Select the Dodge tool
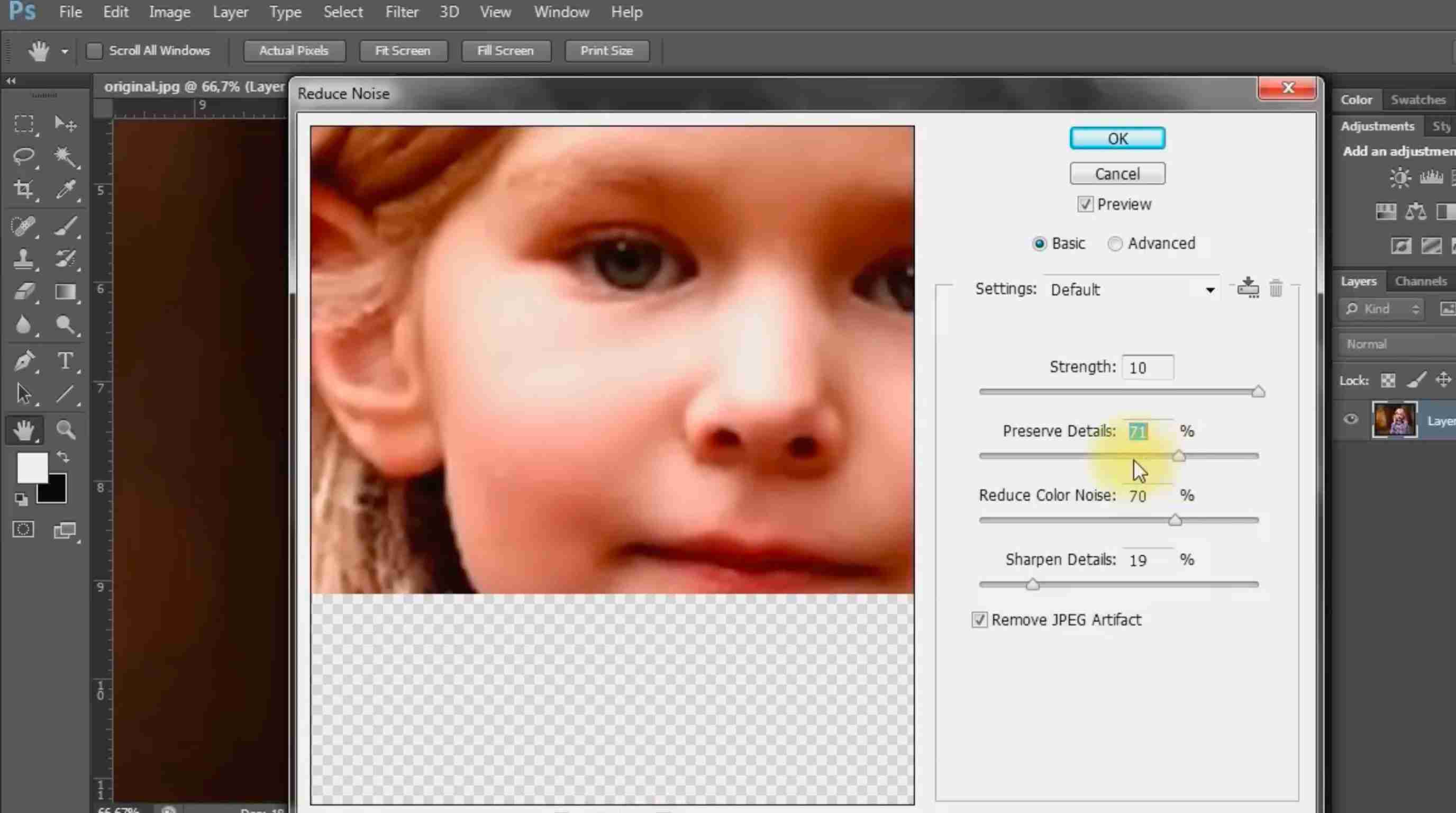The width and height of the screenshot is (1456, 813). click(66, 325)
